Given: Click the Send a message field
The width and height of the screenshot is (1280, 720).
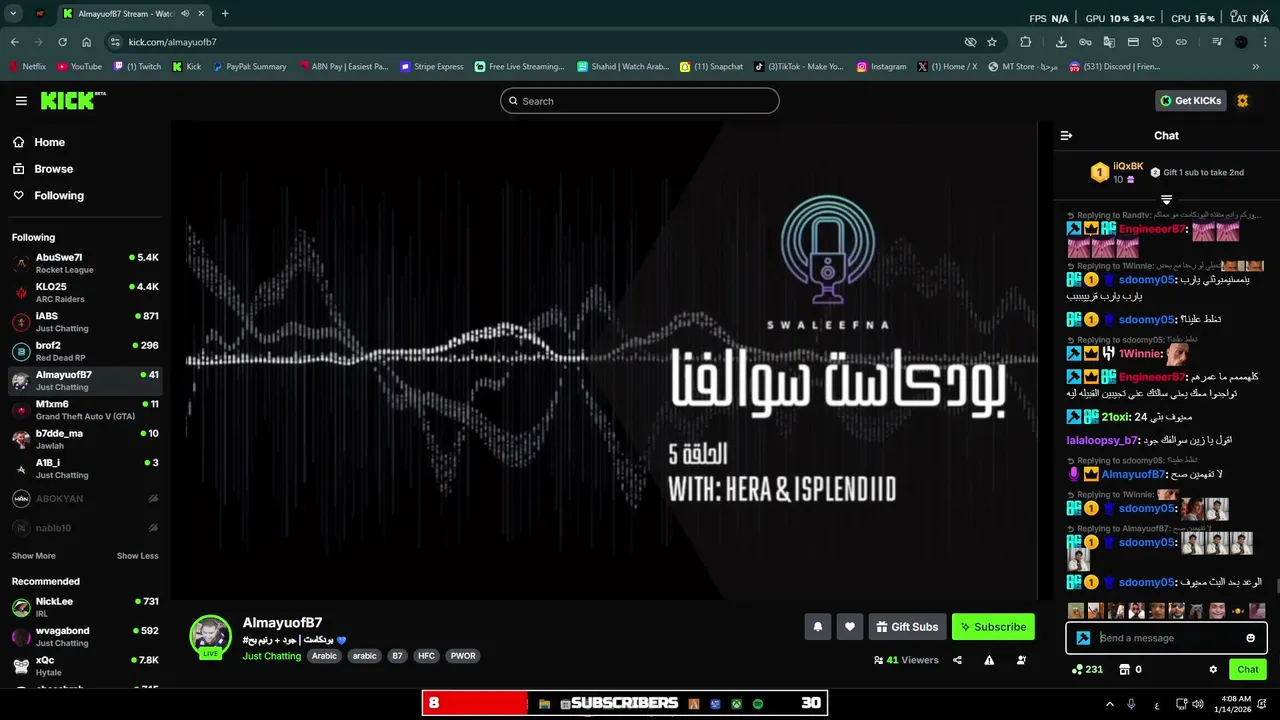Looking at the screenshot, I should click(x=1166, y=638).
